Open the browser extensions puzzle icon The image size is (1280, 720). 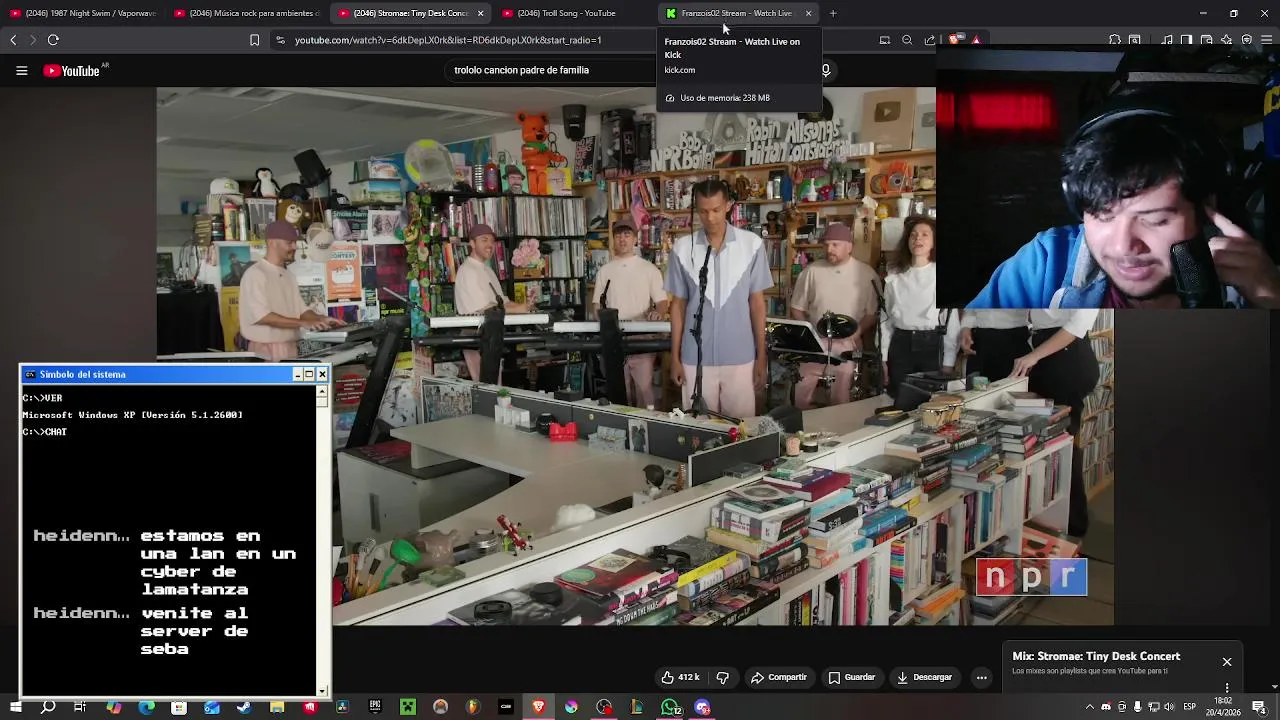click(1115, 40)
